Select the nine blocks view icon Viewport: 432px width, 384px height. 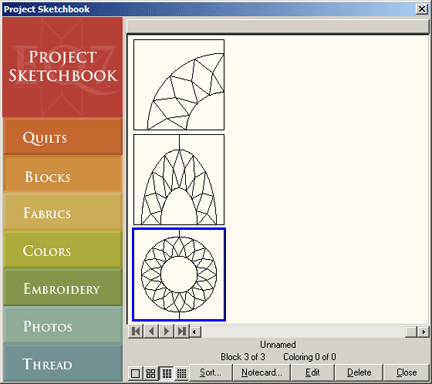166,373
